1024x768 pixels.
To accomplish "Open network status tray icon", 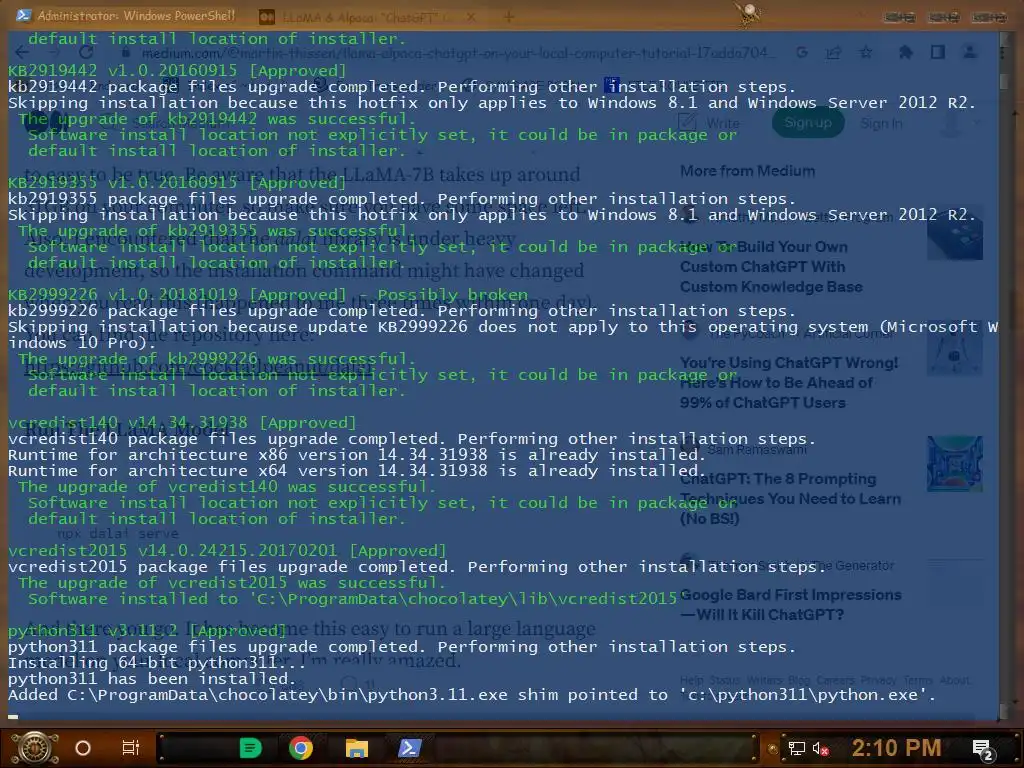I will pyautogui.click(x=796, y=748).
